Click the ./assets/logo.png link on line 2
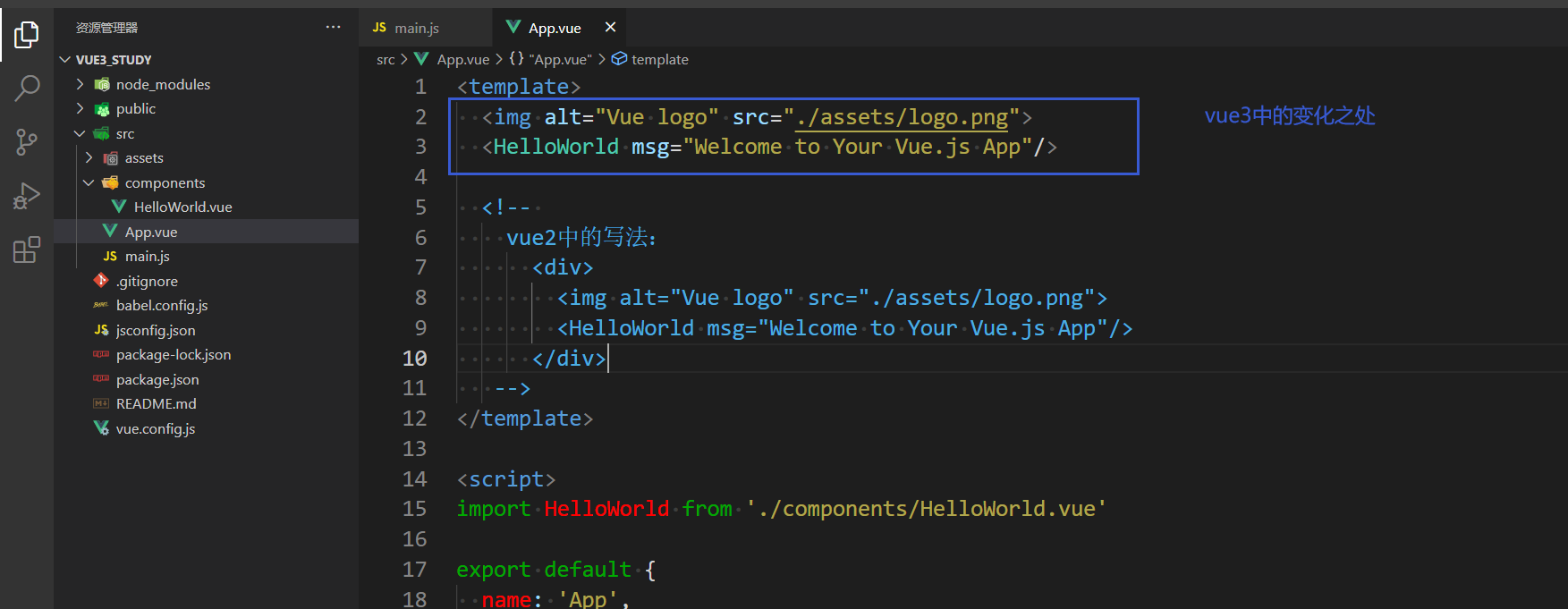This screenshot has height=609, width=1568. tap(902, 117)
